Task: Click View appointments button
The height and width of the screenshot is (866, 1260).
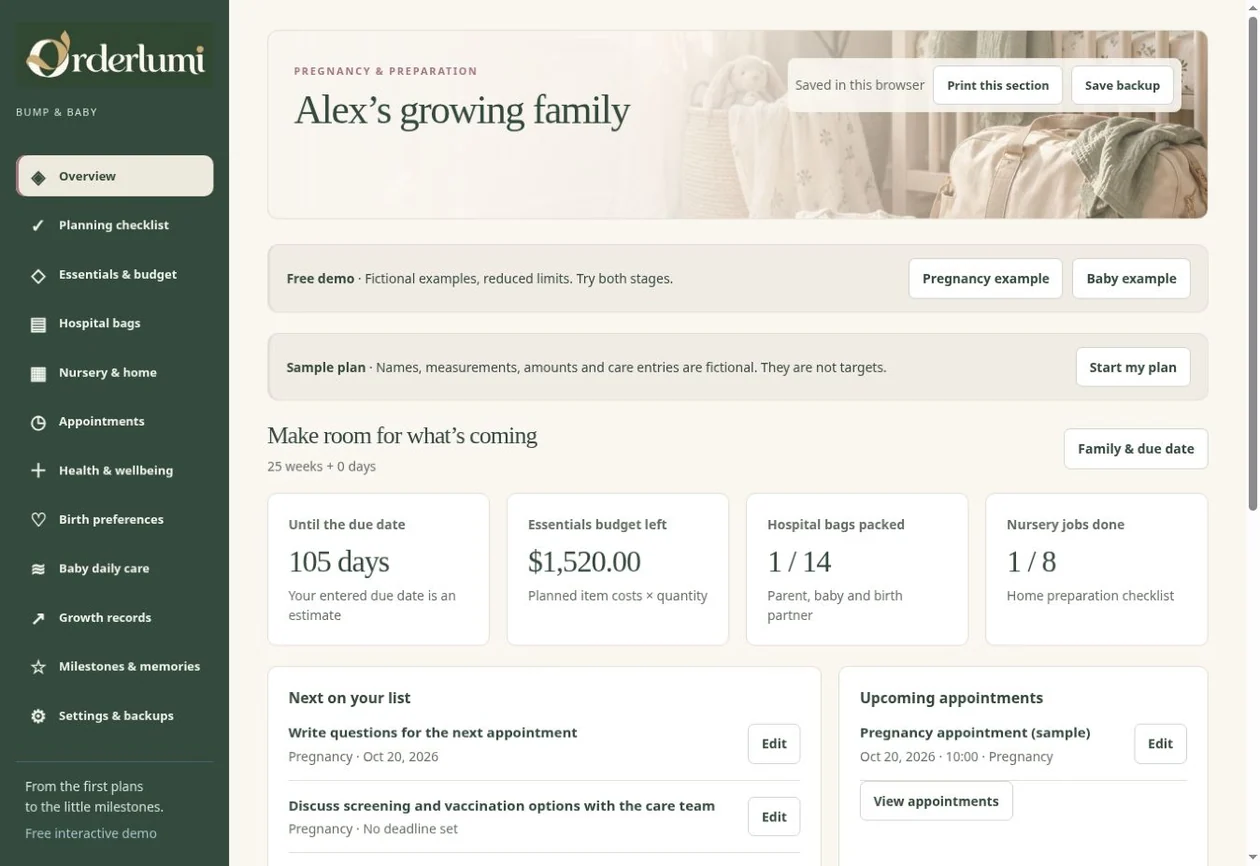Action: point(936,801)
